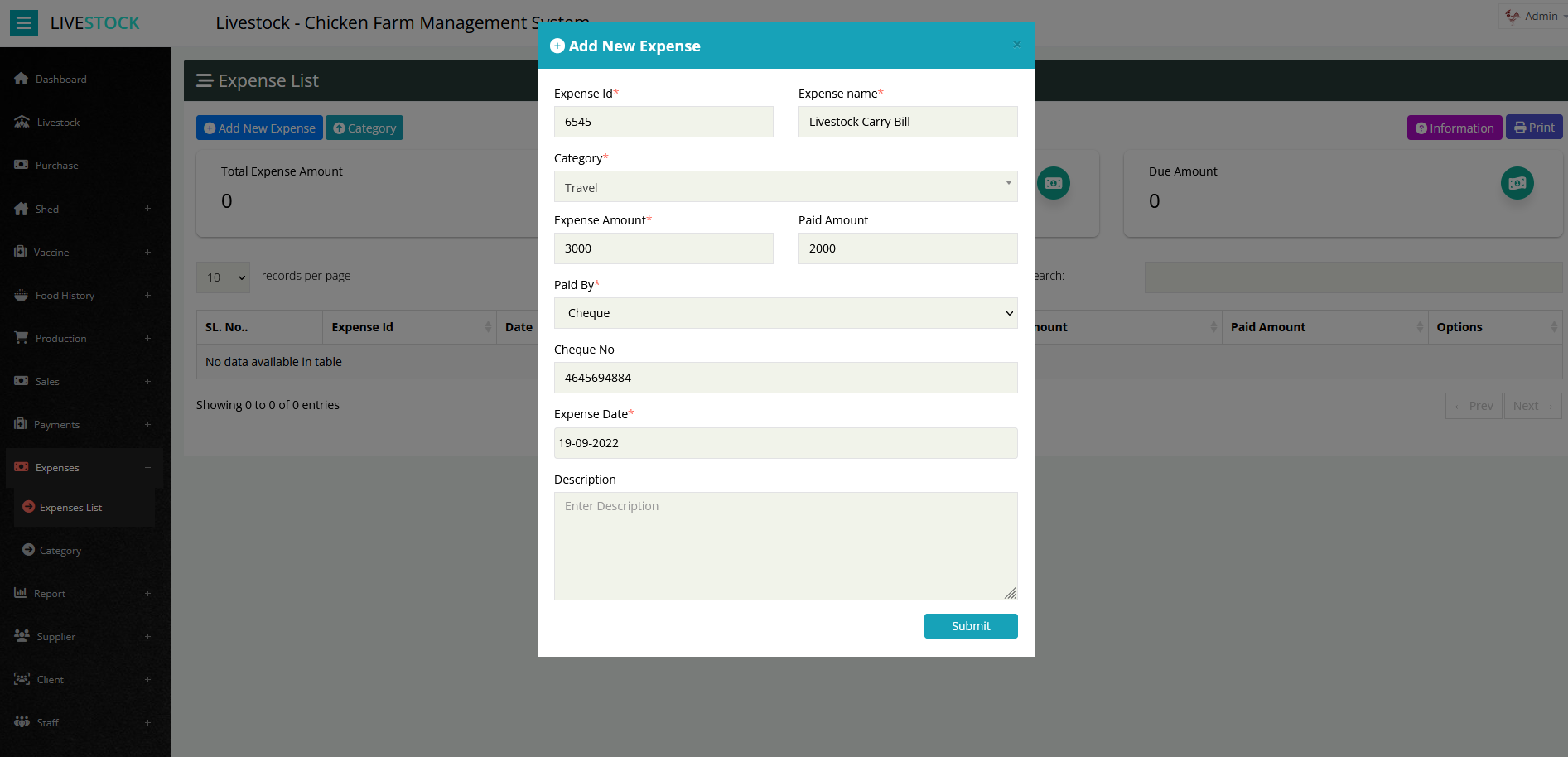Click the hamburger menu icon beside LIVESTOCK

(x=24, y=23)
